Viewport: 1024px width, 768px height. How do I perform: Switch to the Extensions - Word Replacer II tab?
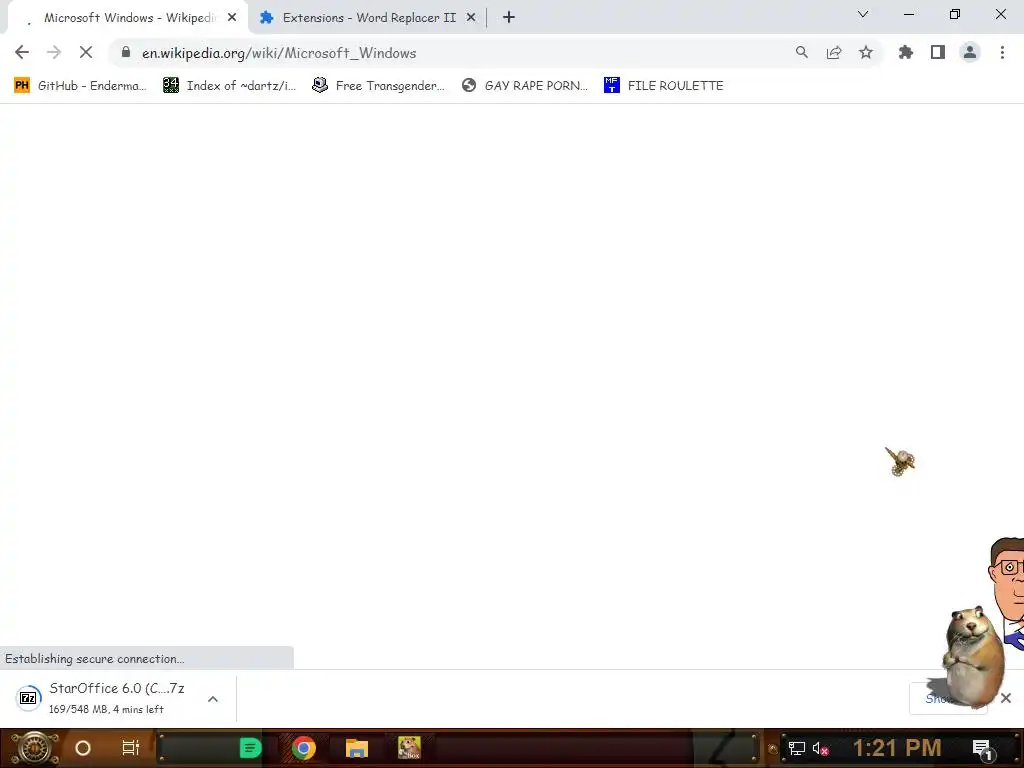369,18
